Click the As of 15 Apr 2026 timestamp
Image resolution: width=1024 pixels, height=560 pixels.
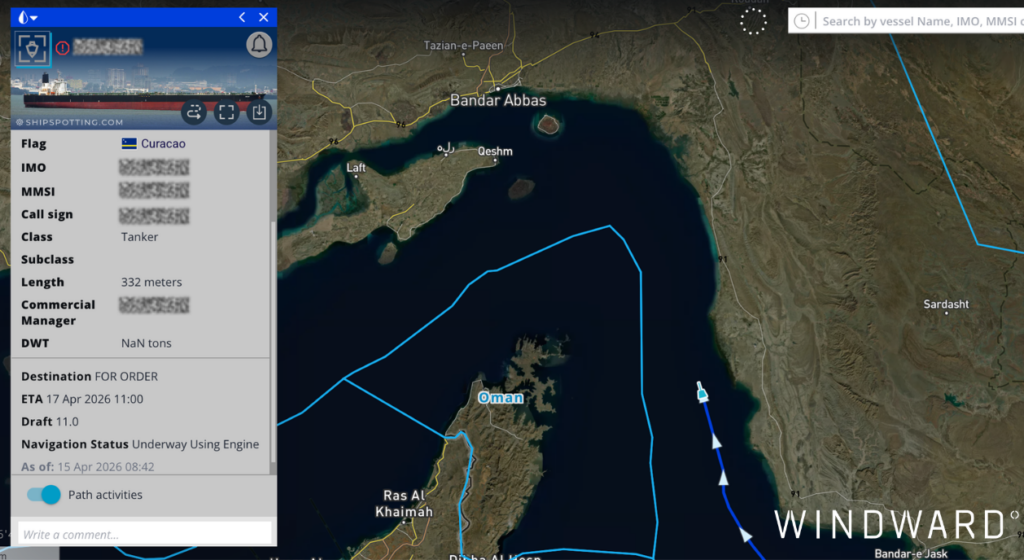coord(88,467)
